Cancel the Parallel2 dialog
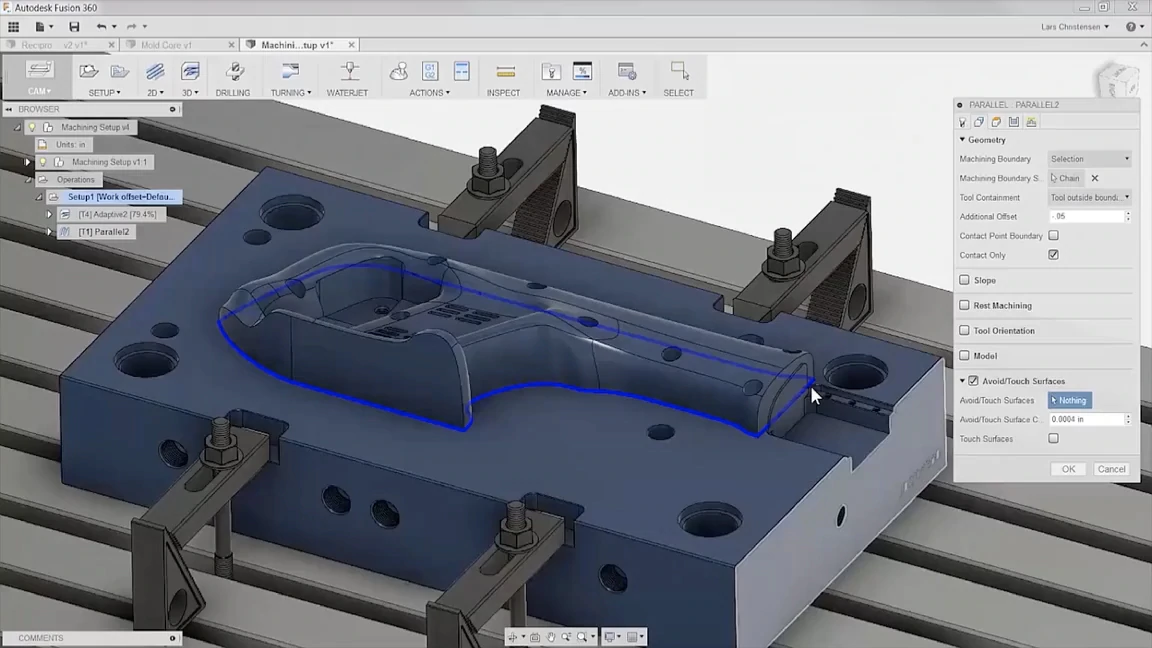The width and height of the screenshot is (1152, 648). (1111, 468)
